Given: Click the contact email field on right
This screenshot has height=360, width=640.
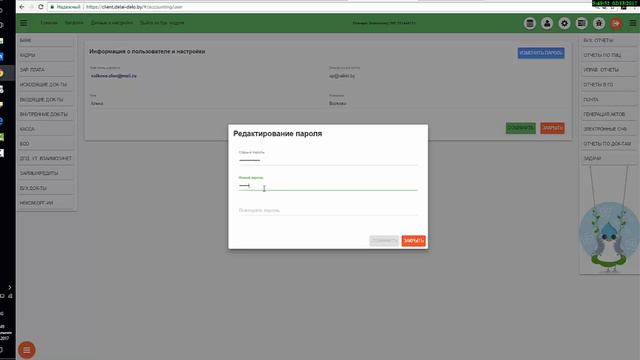Looking at the screenshot, I should coord(446,76).
